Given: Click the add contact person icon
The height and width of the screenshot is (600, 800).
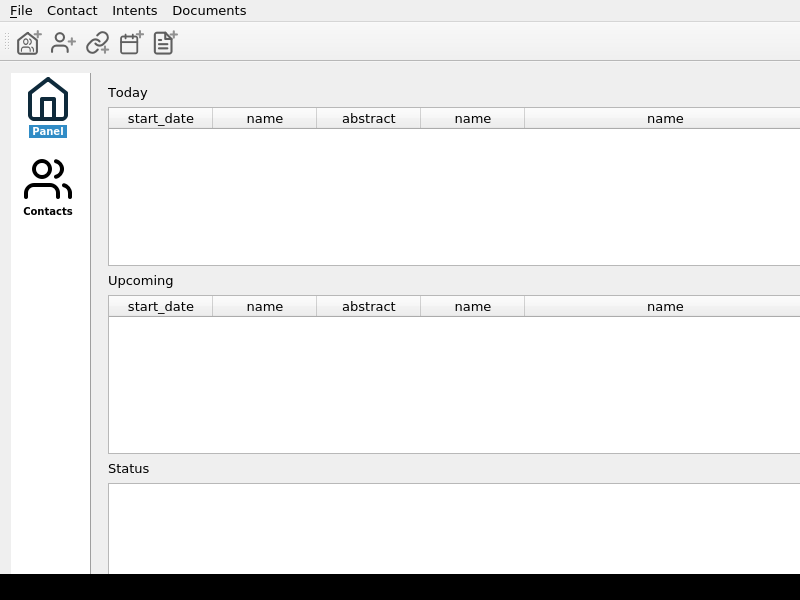Looking at the screenshot, I should (63, 43).
